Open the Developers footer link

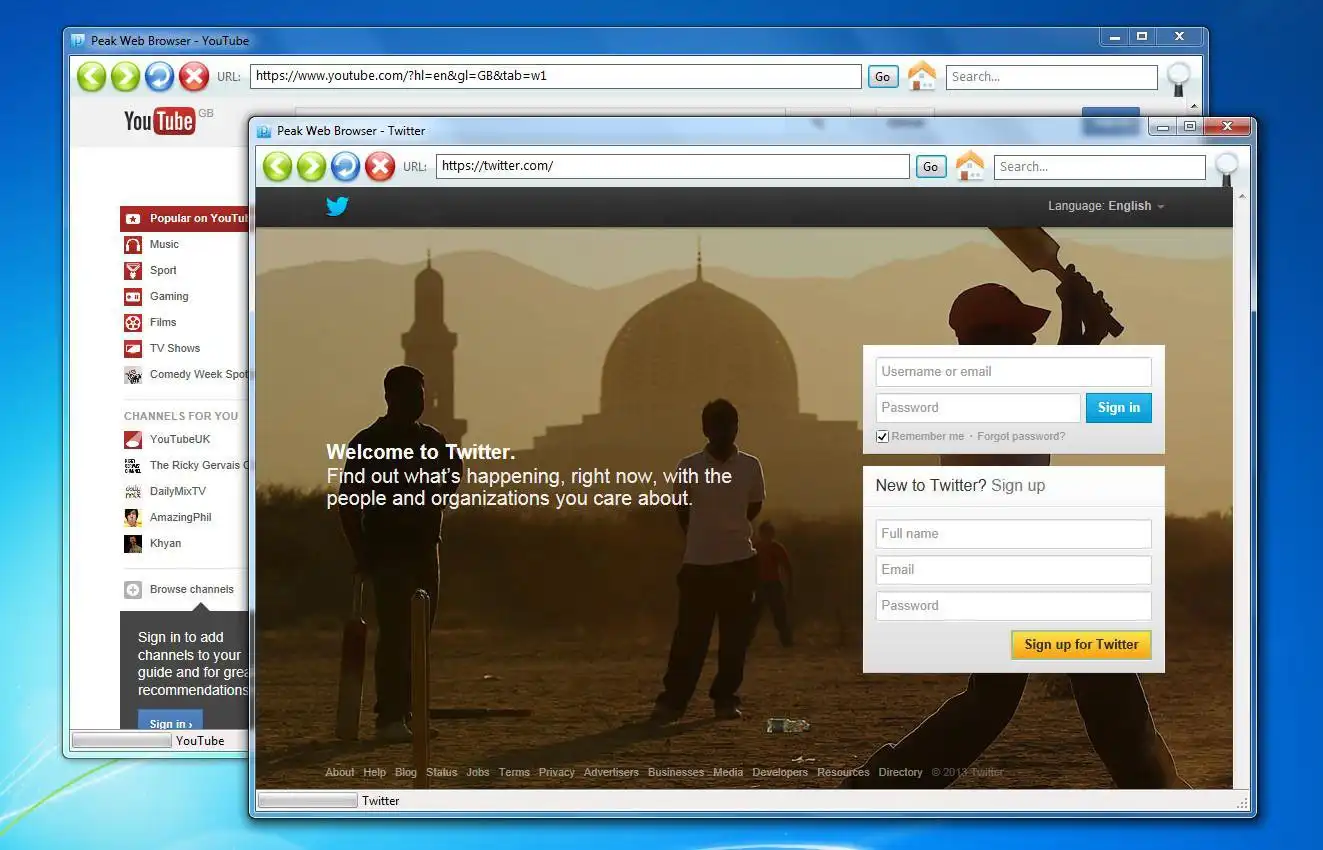[x=780, y=772]
